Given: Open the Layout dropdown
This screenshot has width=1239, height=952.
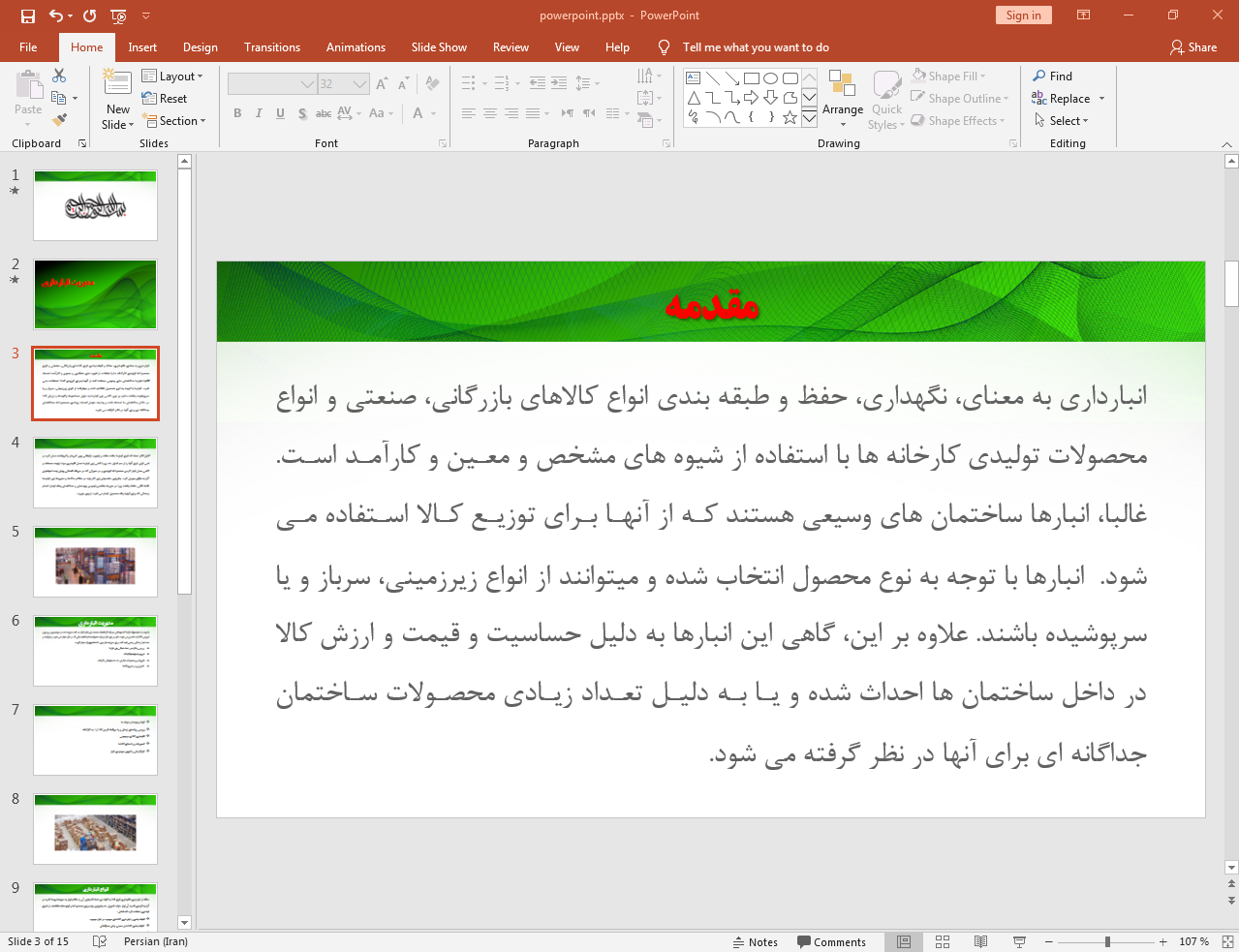Looking at the screenshot, I should (x=172, y=77).
